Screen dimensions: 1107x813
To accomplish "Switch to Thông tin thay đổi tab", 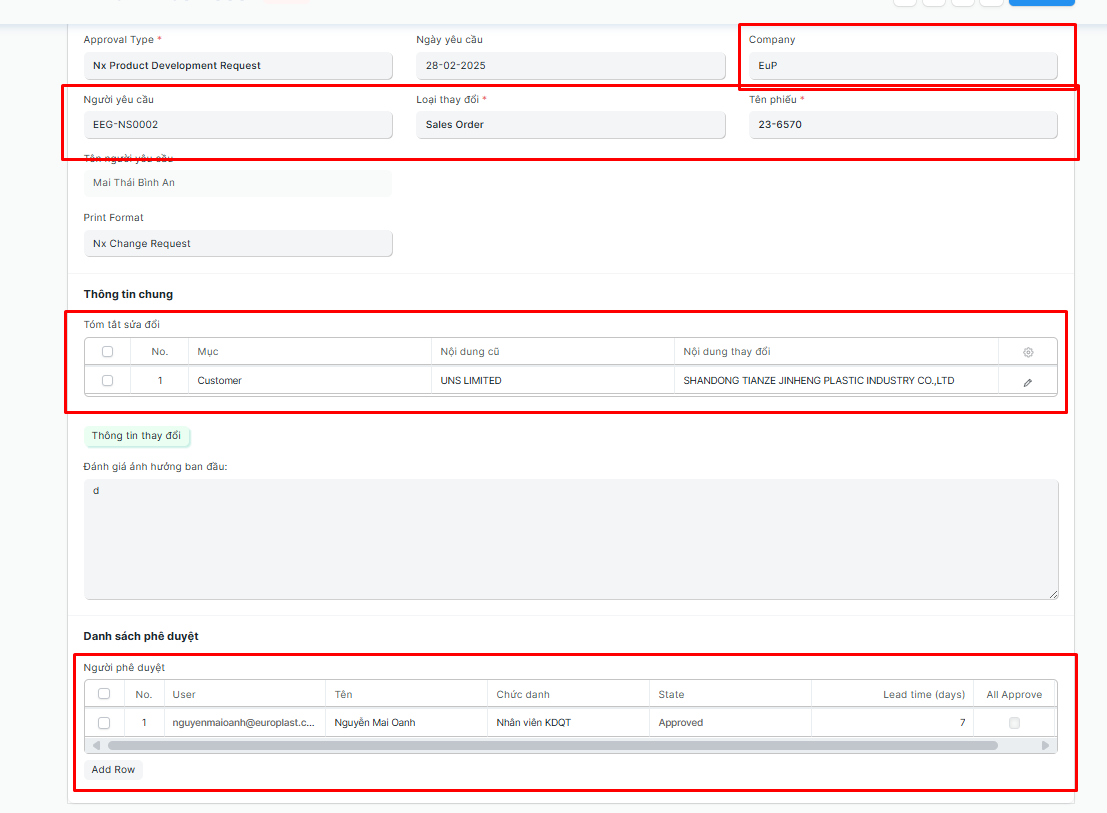I will pos(136,436).
